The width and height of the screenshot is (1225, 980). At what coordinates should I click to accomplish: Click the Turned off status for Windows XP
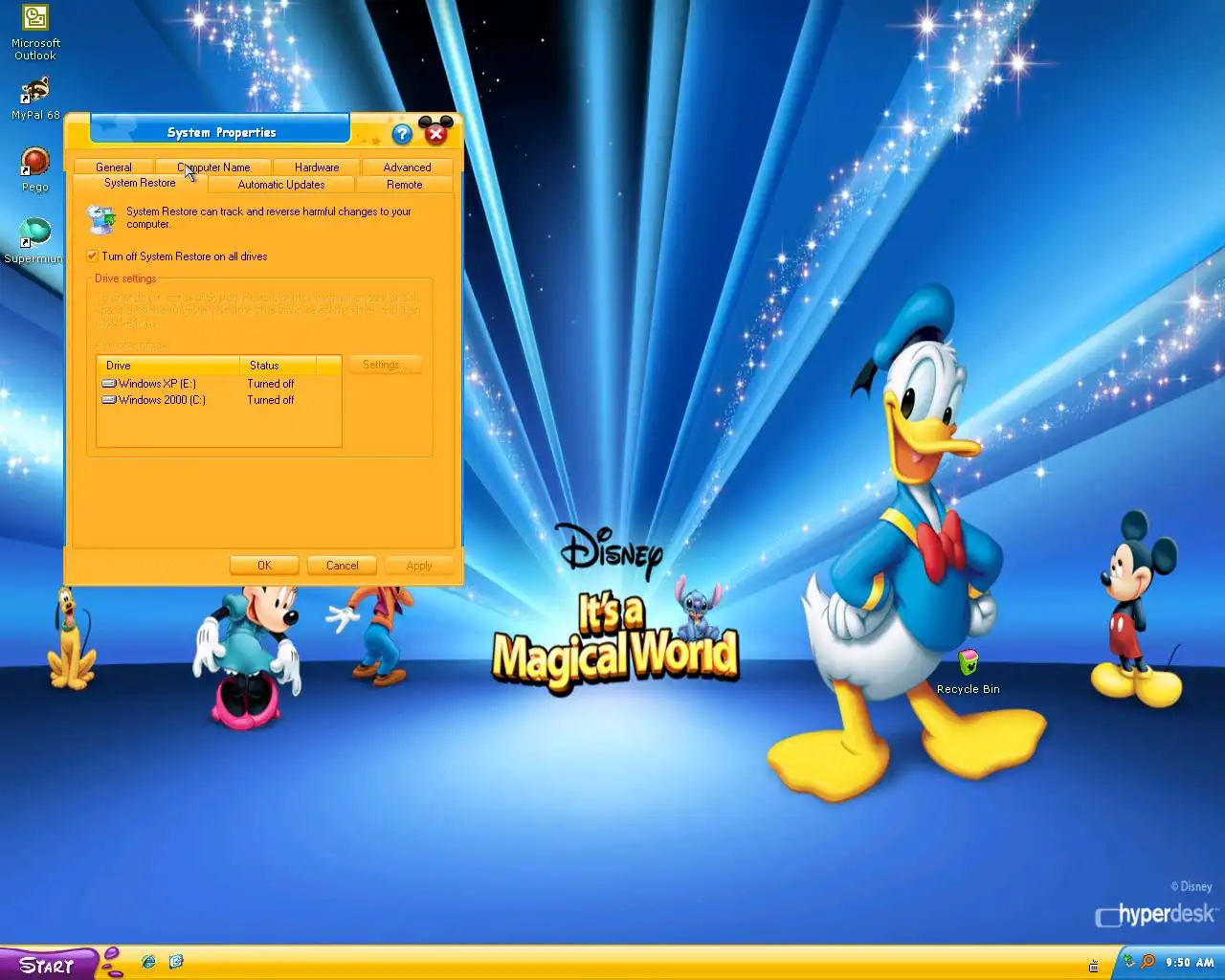coord(271,384)
